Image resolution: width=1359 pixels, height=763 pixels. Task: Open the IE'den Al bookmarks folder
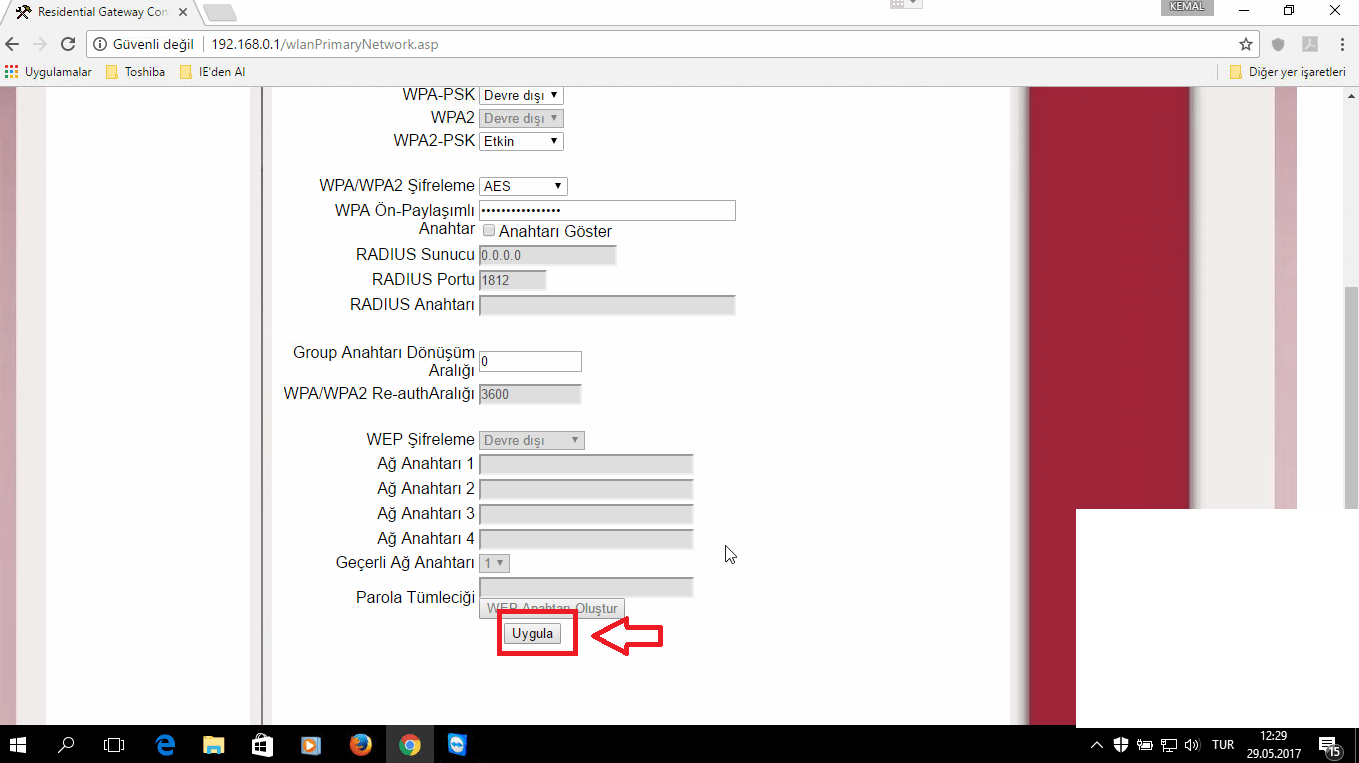[212, 72]
